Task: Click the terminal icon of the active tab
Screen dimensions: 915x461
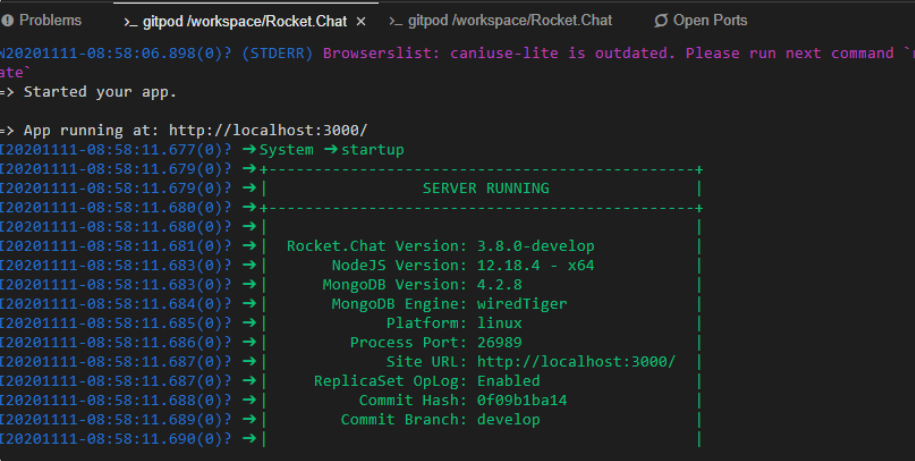Action: click(131, 22)
